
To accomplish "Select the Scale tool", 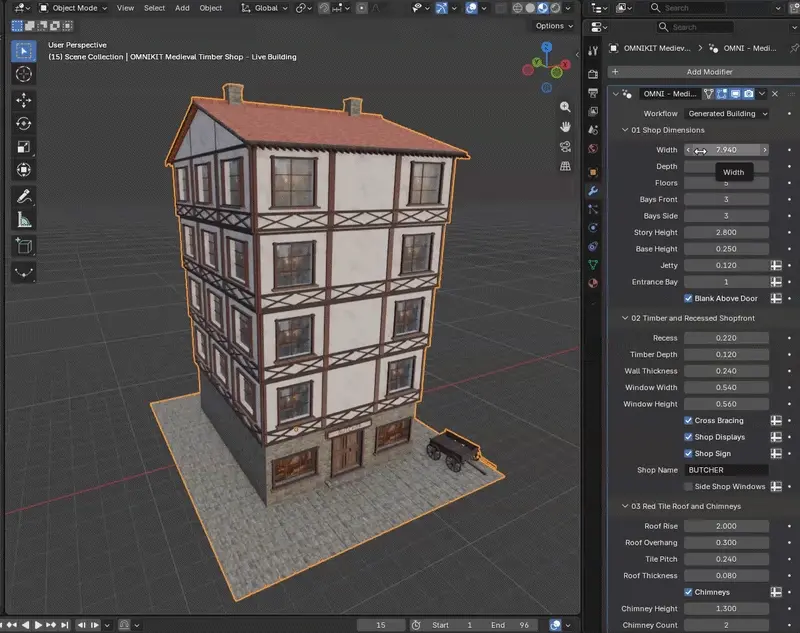I will pos(23,147).
